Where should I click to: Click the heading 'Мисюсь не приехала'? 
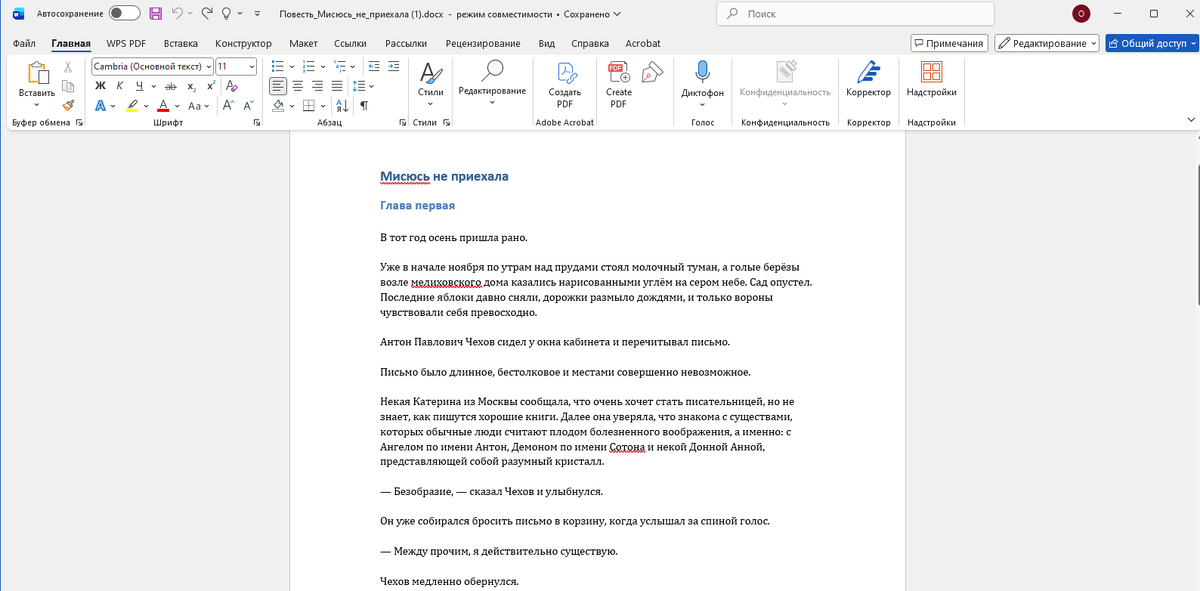point(444,176)
